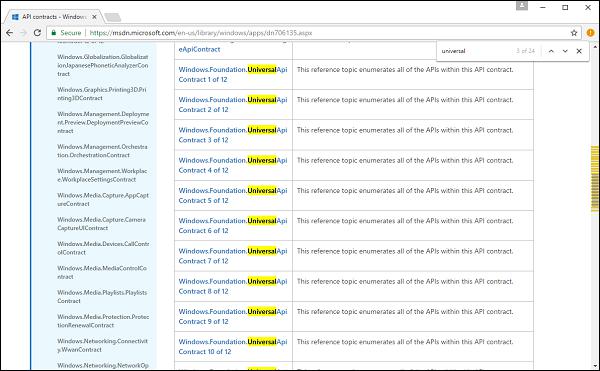Open the orange Chrome notification menu icon
600x371 pixels.
pos(590,33)
